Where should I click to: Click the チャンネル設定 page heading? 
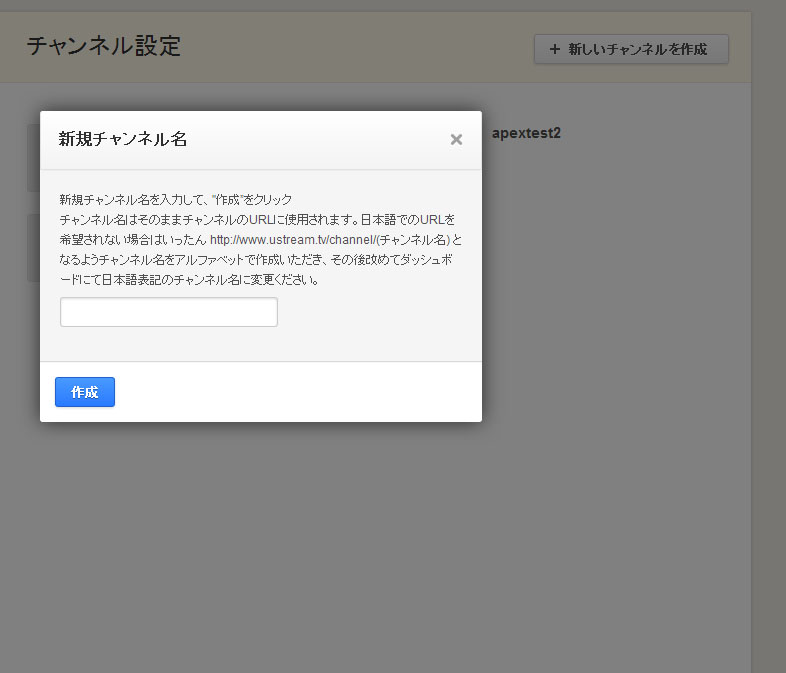click(104, 46)
